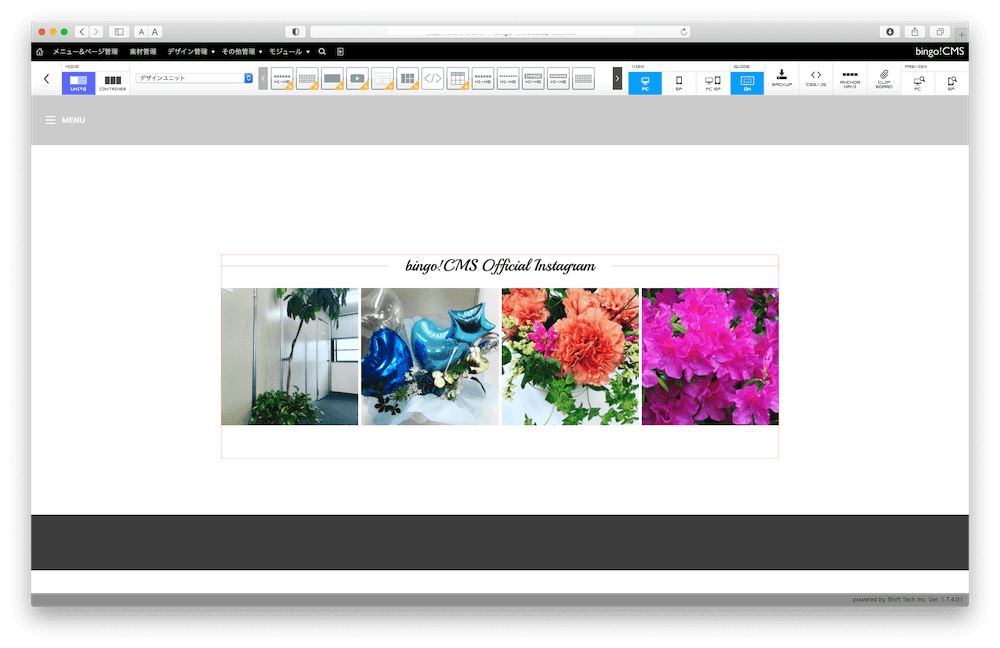Image resolution: width=1000 pixels, height=648 pixels.
Task: Switch editing mode to CONTAINER
Action: tap(112, 83)
